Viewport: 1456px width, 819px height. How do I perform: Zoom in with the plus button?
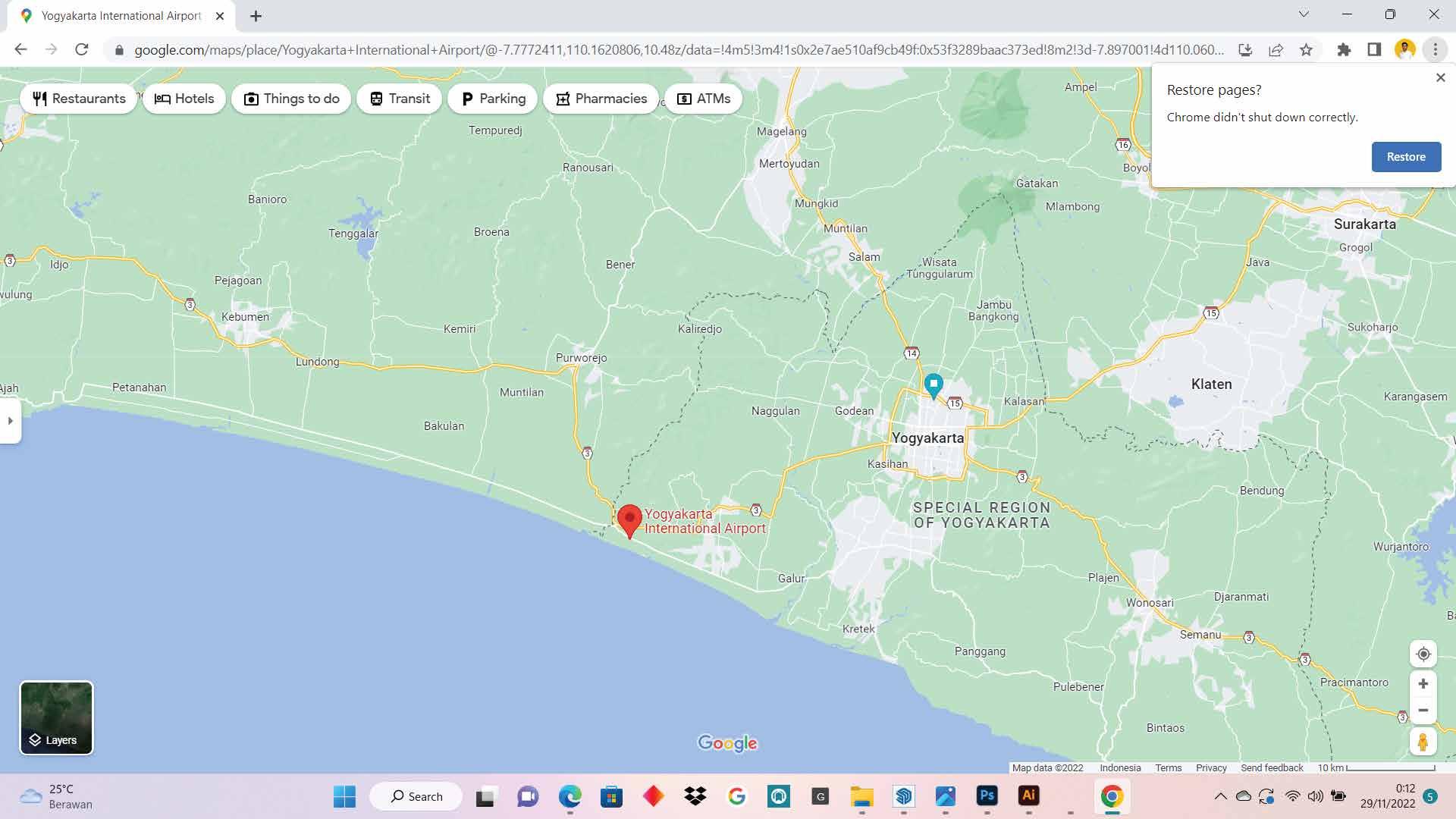tap(1423, 684)
